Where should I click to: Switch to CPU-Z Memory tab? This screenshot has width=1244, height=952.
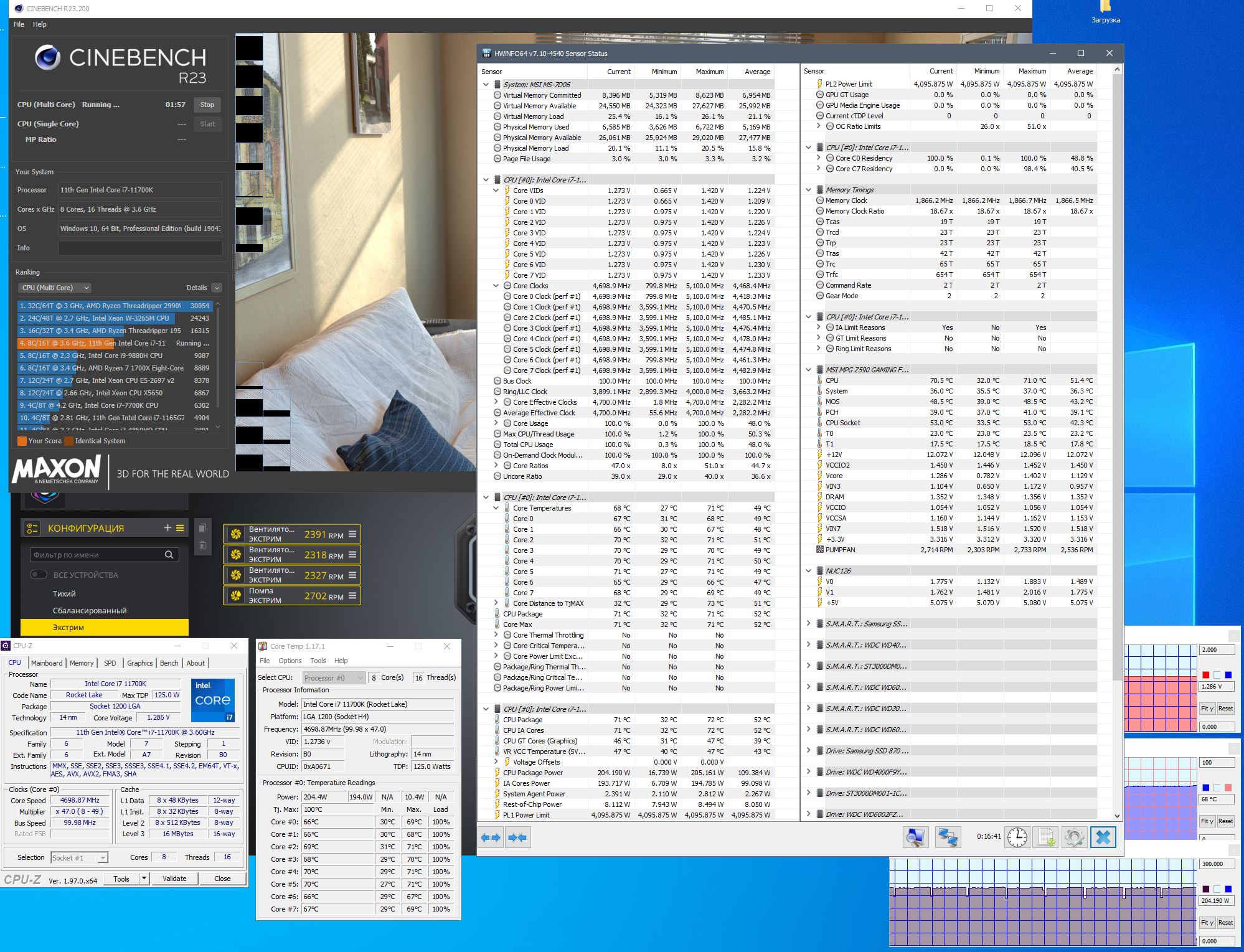(82, 663)
